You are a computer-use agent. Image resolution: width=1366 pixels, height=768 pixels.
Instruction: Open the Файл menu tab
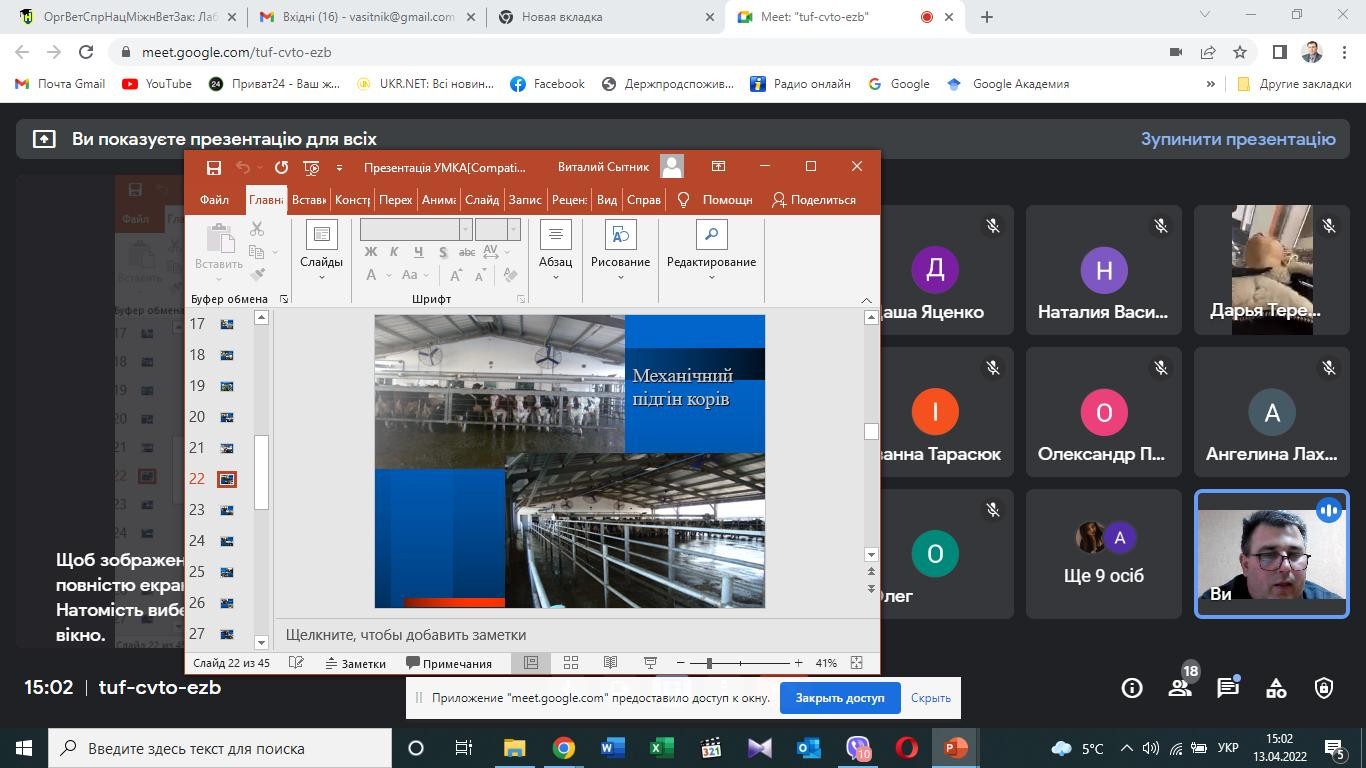click(x=214, y=200)
